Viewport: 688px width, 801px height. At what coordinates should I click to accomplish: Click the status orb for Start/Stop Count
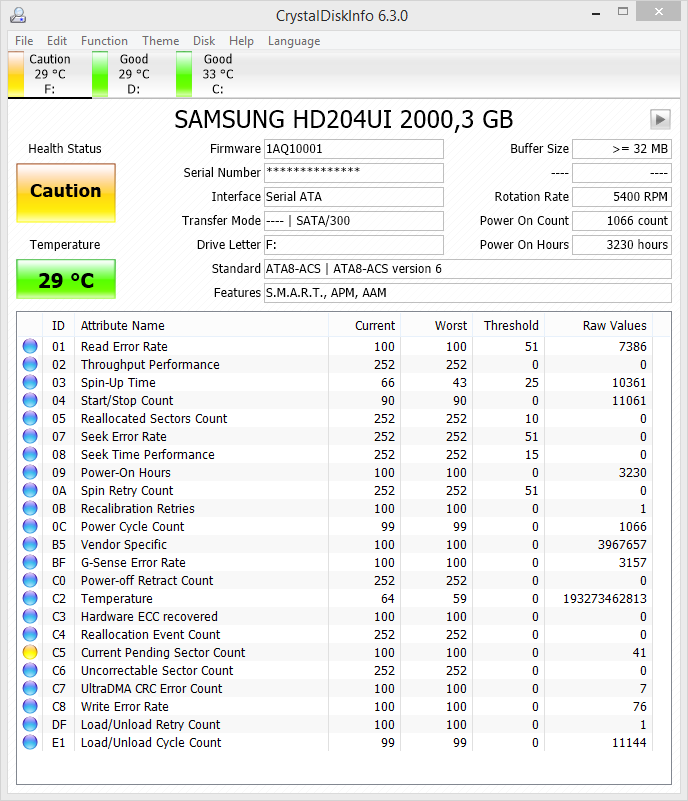pyautogui.click(x=30, y=400)
